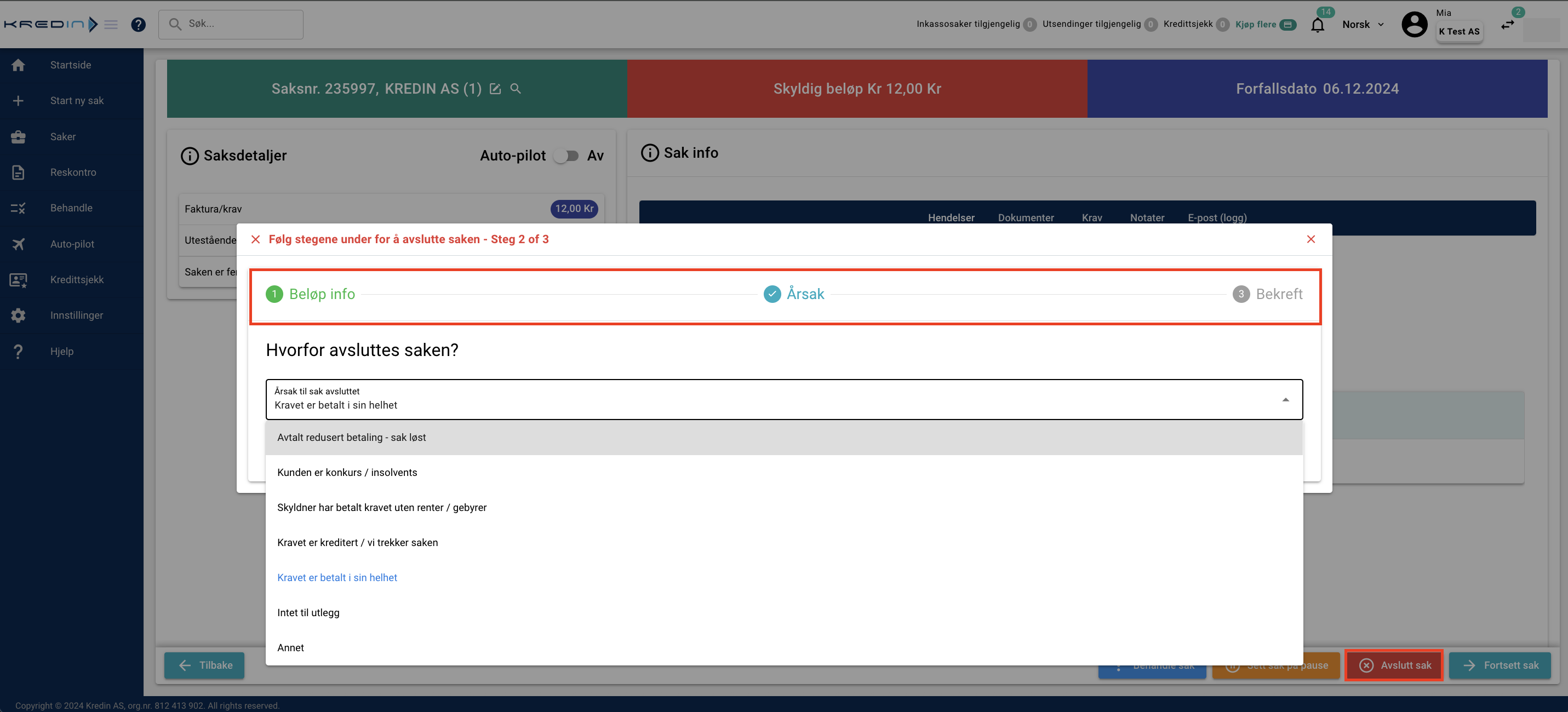1568x712 pixels.
Task: Open notifications bell icon
Action: [1317, 25]
